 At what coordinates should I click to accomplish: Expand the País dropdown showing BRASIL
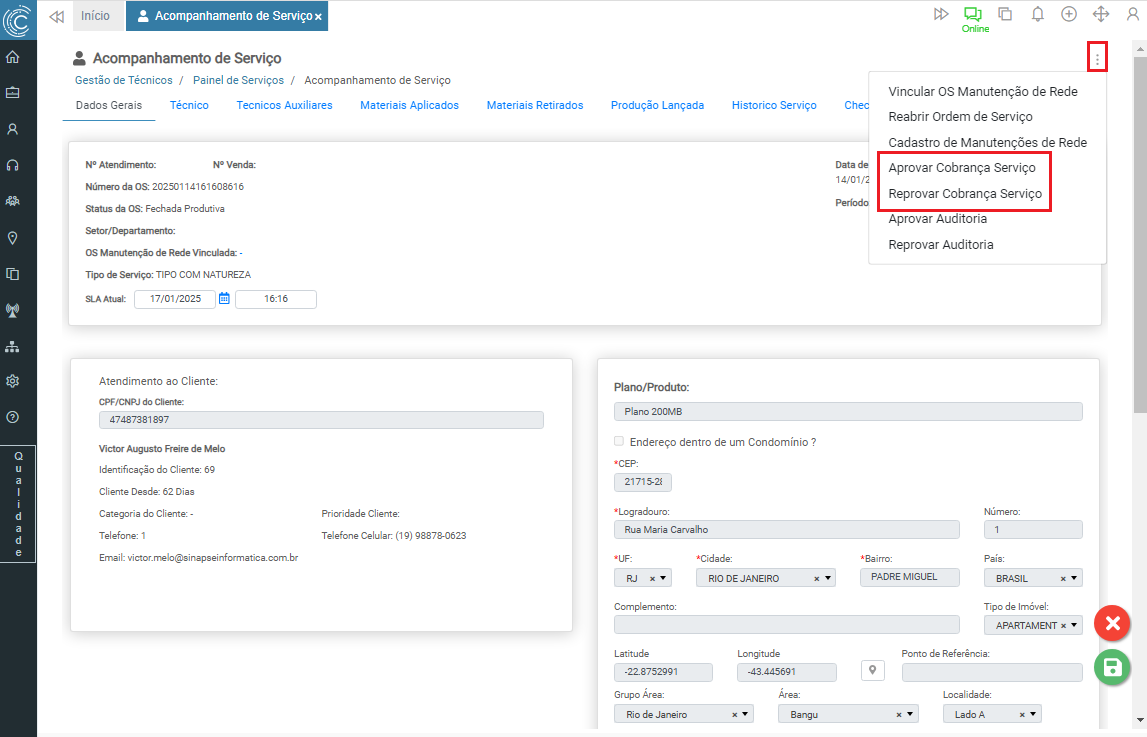pyautogui.click(x=1075, y=578)
